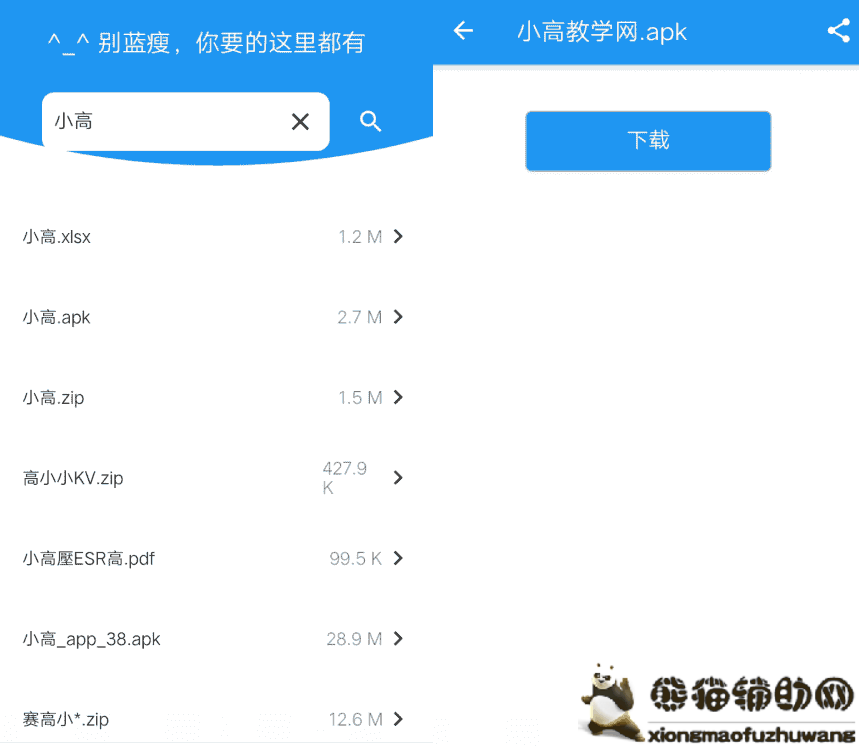Focus the search field containing 小高
Viewport: 859px width, 746px height.
point(160,122)
